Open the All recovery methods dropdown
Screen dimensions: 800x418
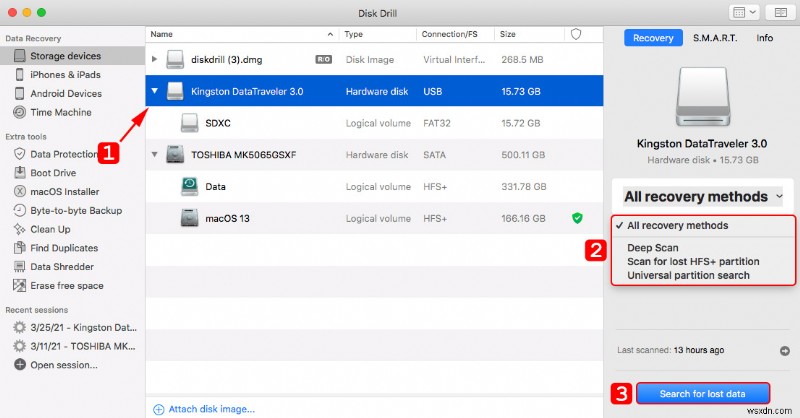(x=703, y=196)
